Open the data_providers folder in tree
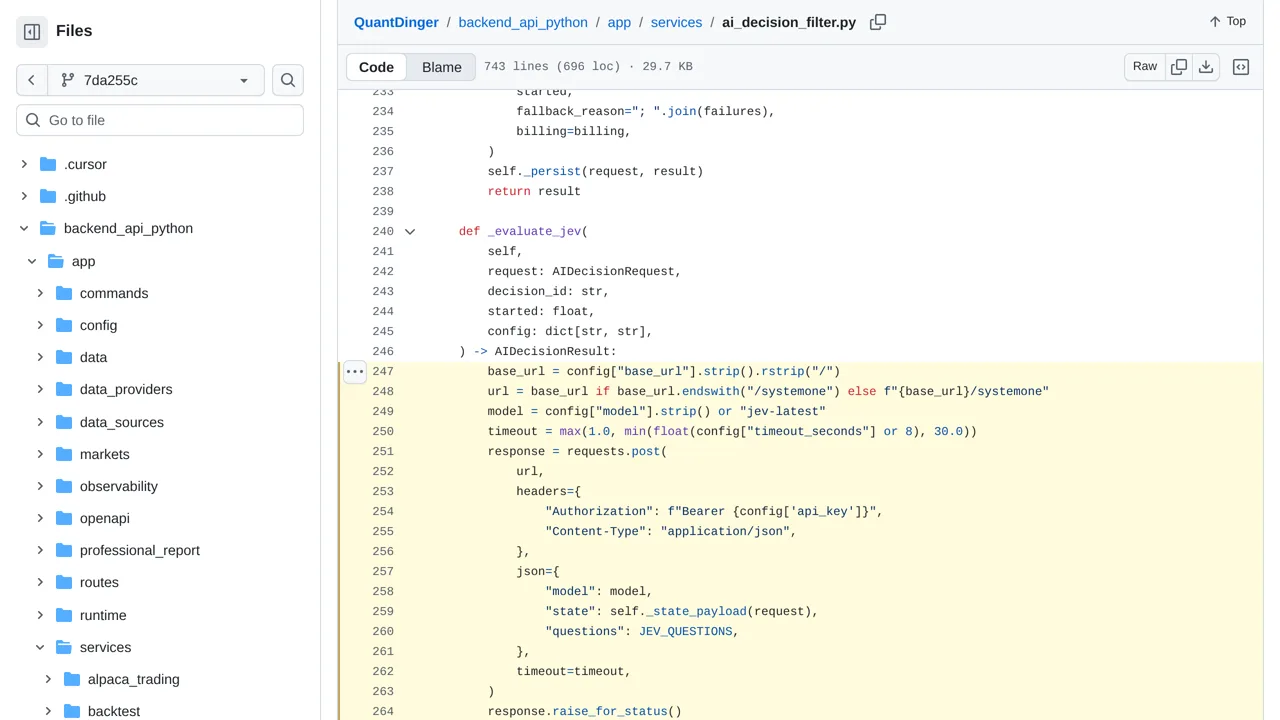Viewport: 1280px width, 720px height. click(126, 389)
